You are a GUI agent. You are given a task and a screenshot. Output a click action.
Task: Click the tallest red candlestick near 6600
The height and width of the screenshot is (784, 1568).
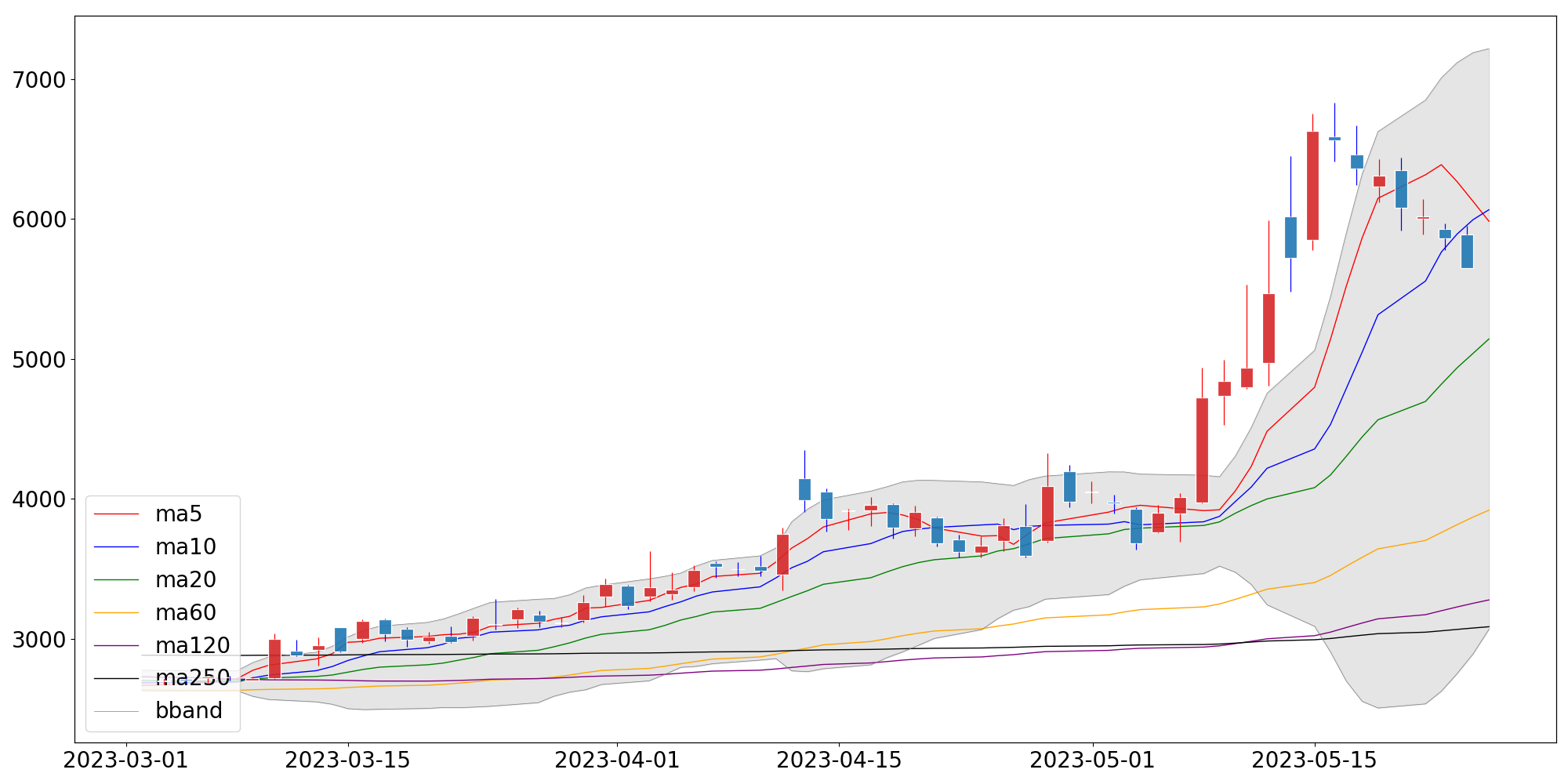tap(1312, 186)
